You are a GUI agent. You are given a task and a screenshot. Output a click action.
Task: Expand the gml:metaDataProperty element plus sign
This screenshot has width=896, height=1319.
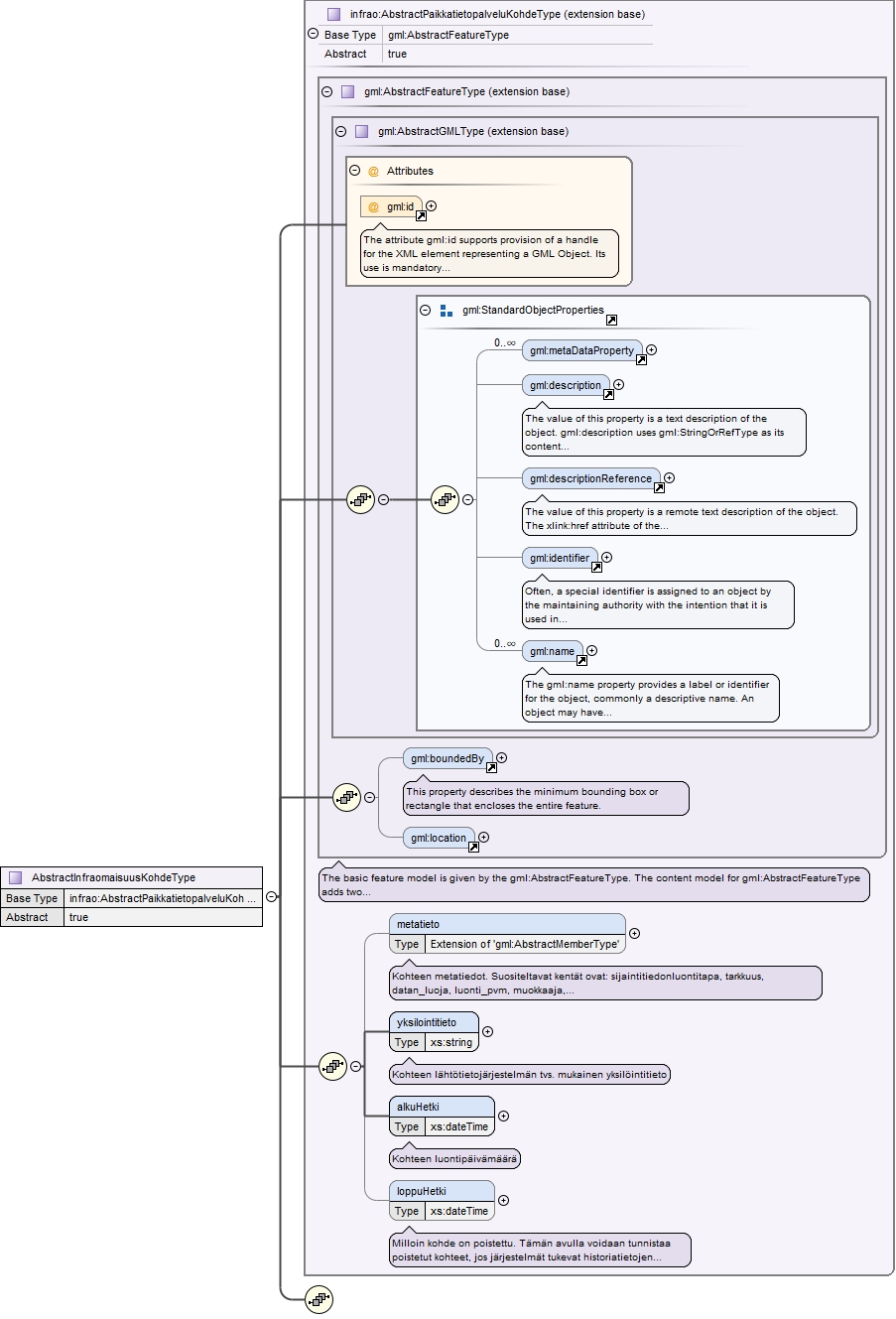(x=652, y=349)
